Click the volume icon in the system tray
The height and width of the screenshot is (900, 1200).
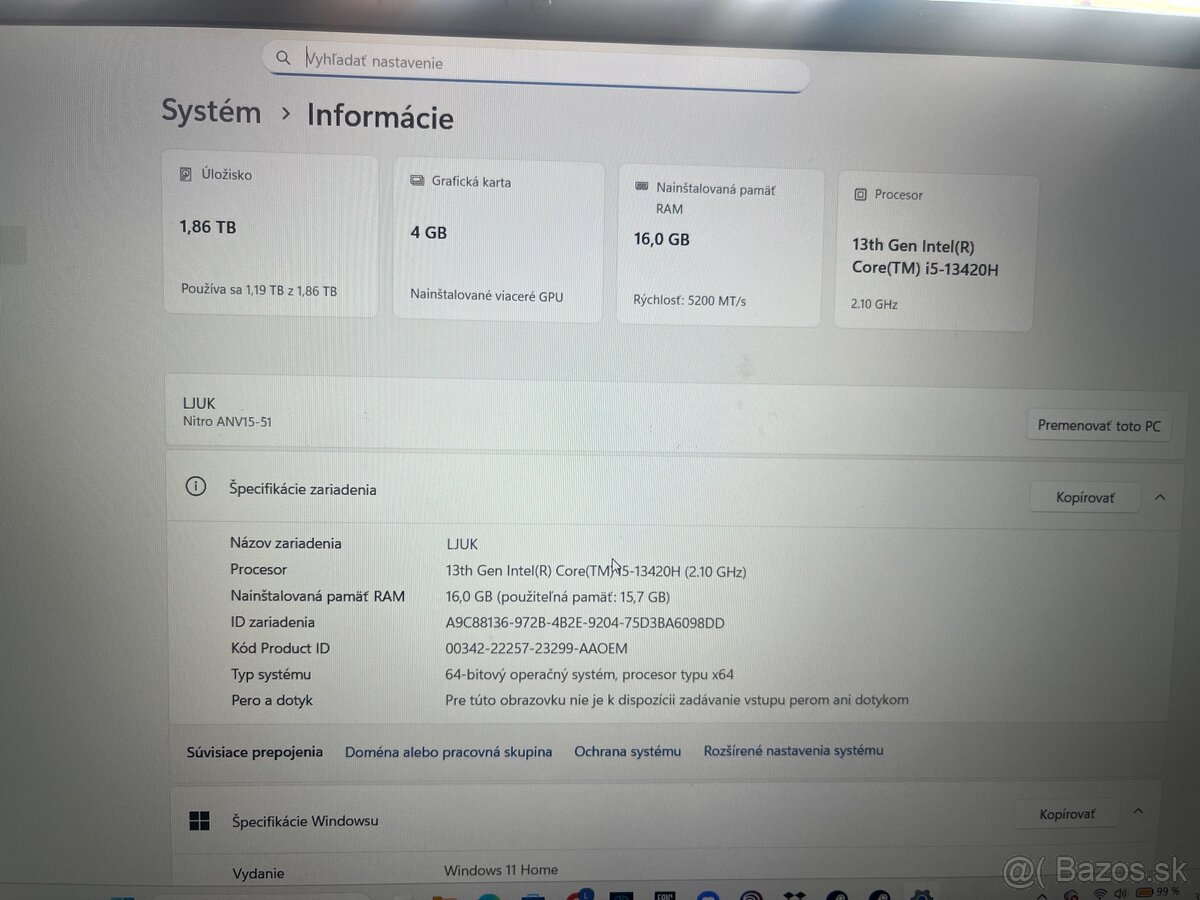(1118, 893)
